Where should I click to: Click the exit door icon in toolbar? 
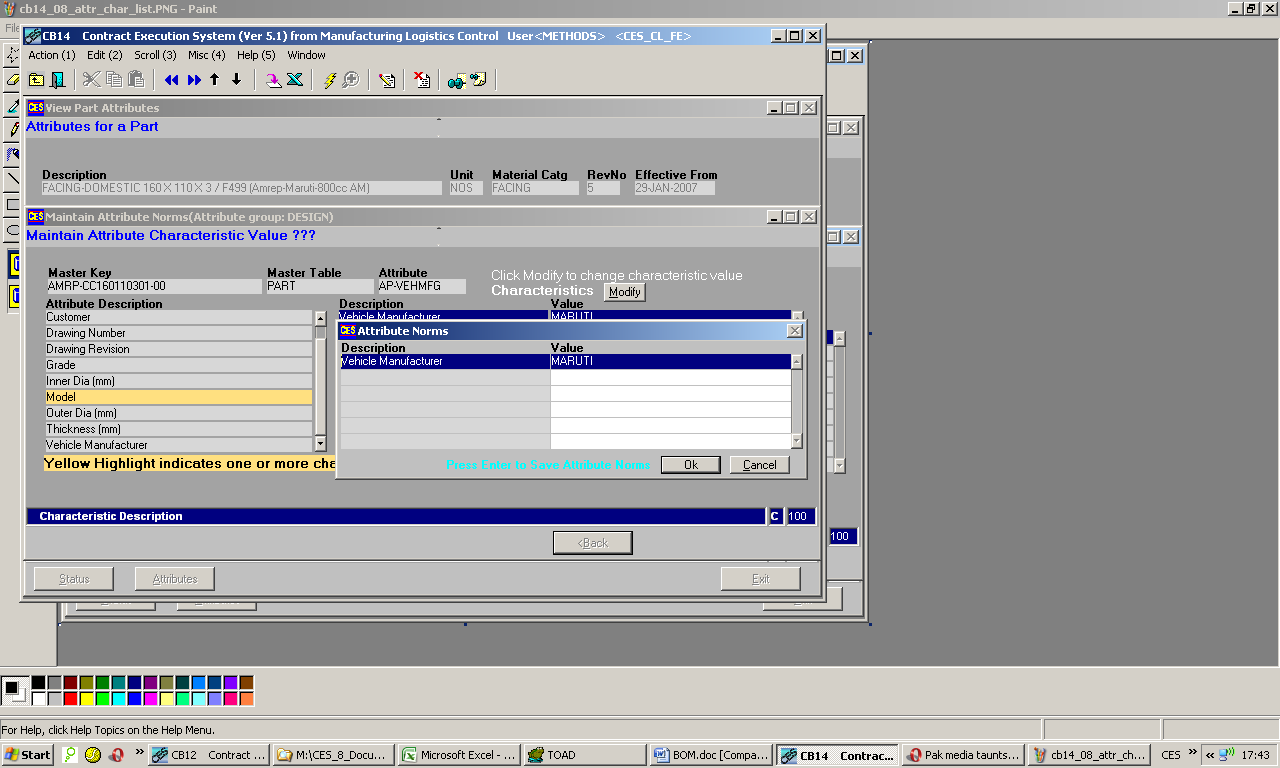pos(57,80)
